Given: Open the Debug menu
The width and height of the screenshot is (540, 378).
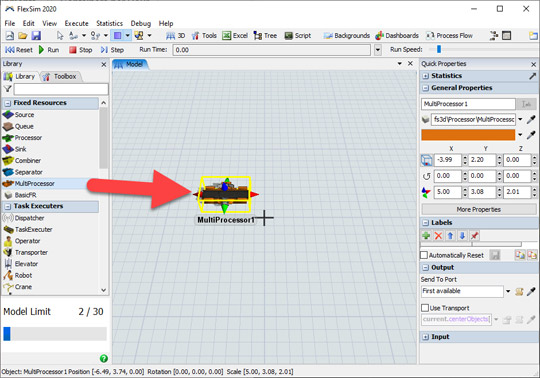Looking at the screenshot, I should [x=141, y=23].
